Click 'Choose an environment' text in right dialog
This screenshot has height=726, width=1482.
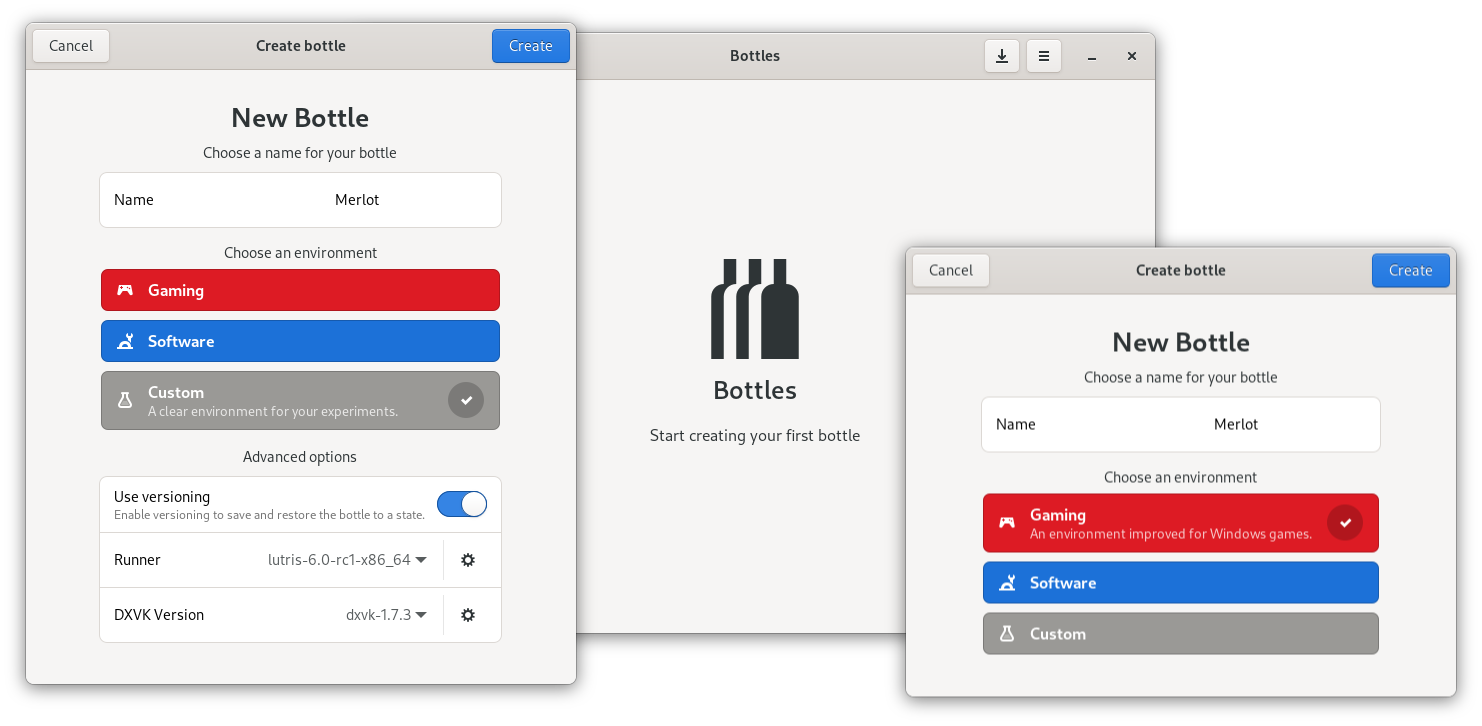1181,477
